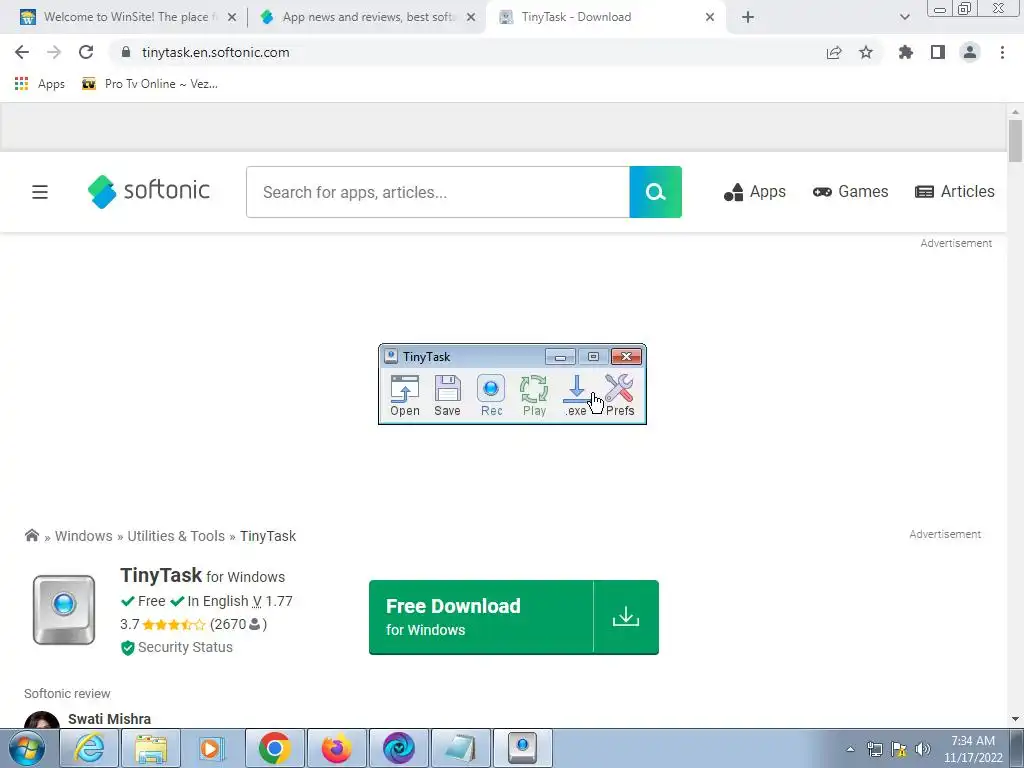Click author name Swati Mishra

tap(110, 719)
